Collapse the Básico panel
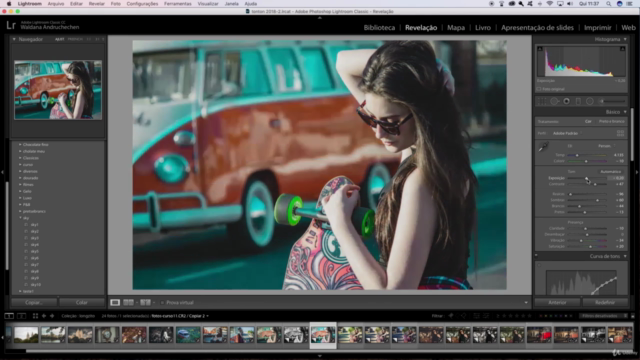 [x=625, y=112]
